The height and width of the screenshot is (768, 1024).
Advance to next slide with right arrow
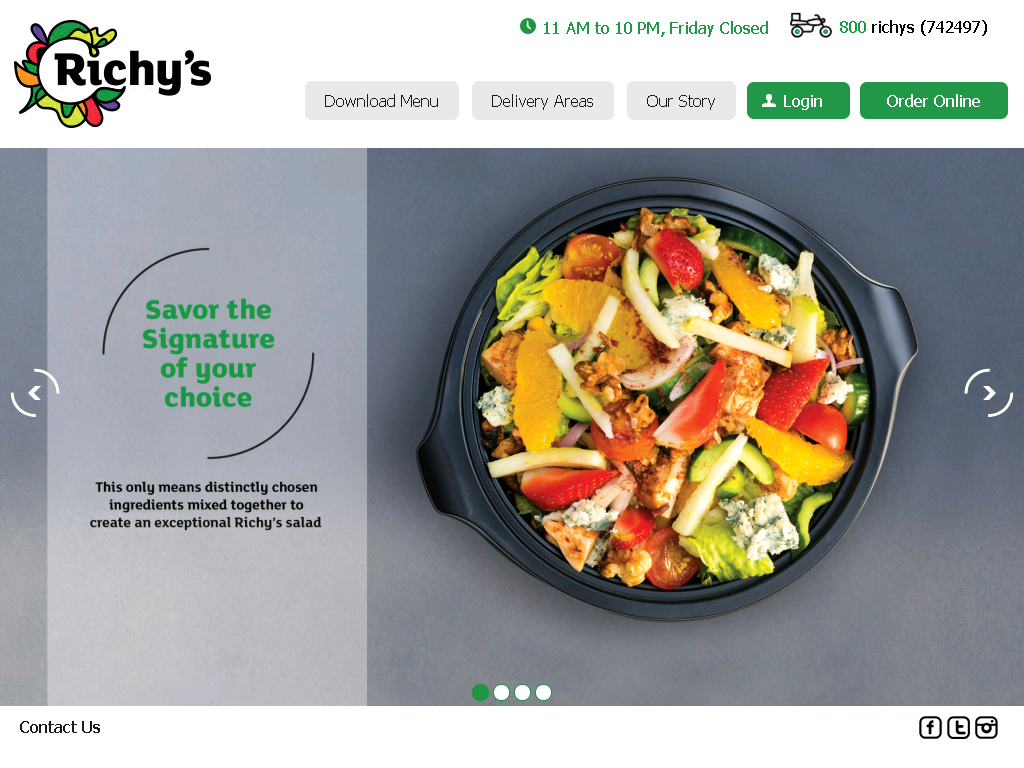tap(989, 392)
